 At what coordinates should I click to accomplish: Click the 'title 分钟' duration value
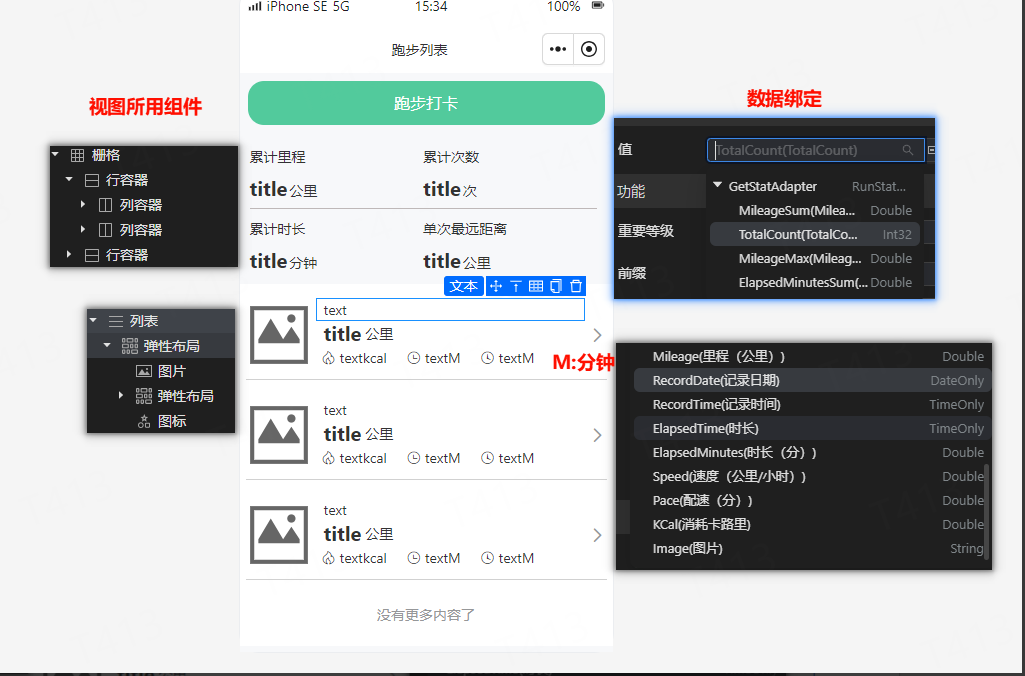click(283, 262)
